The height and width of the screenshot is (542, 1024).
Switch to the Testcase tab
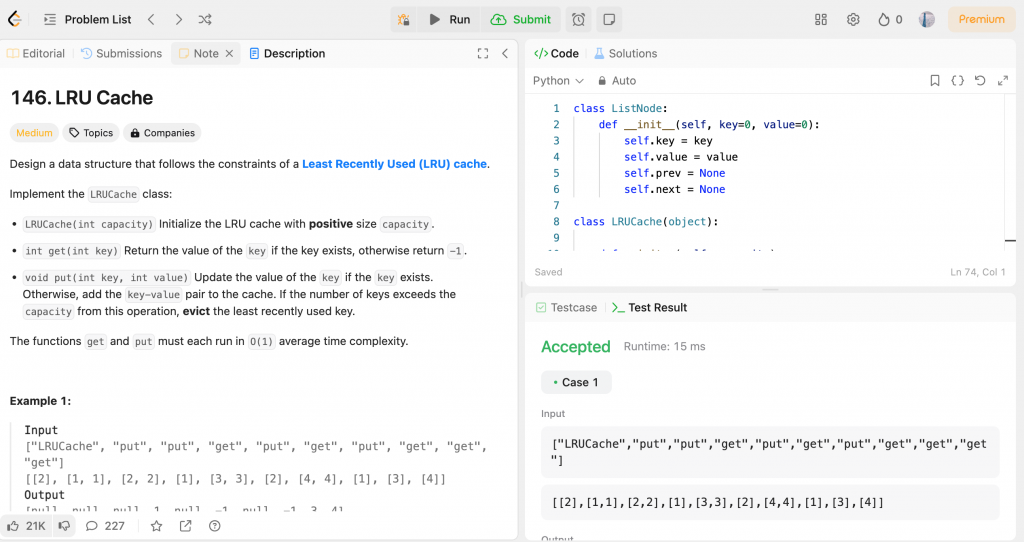pos(566,308)
